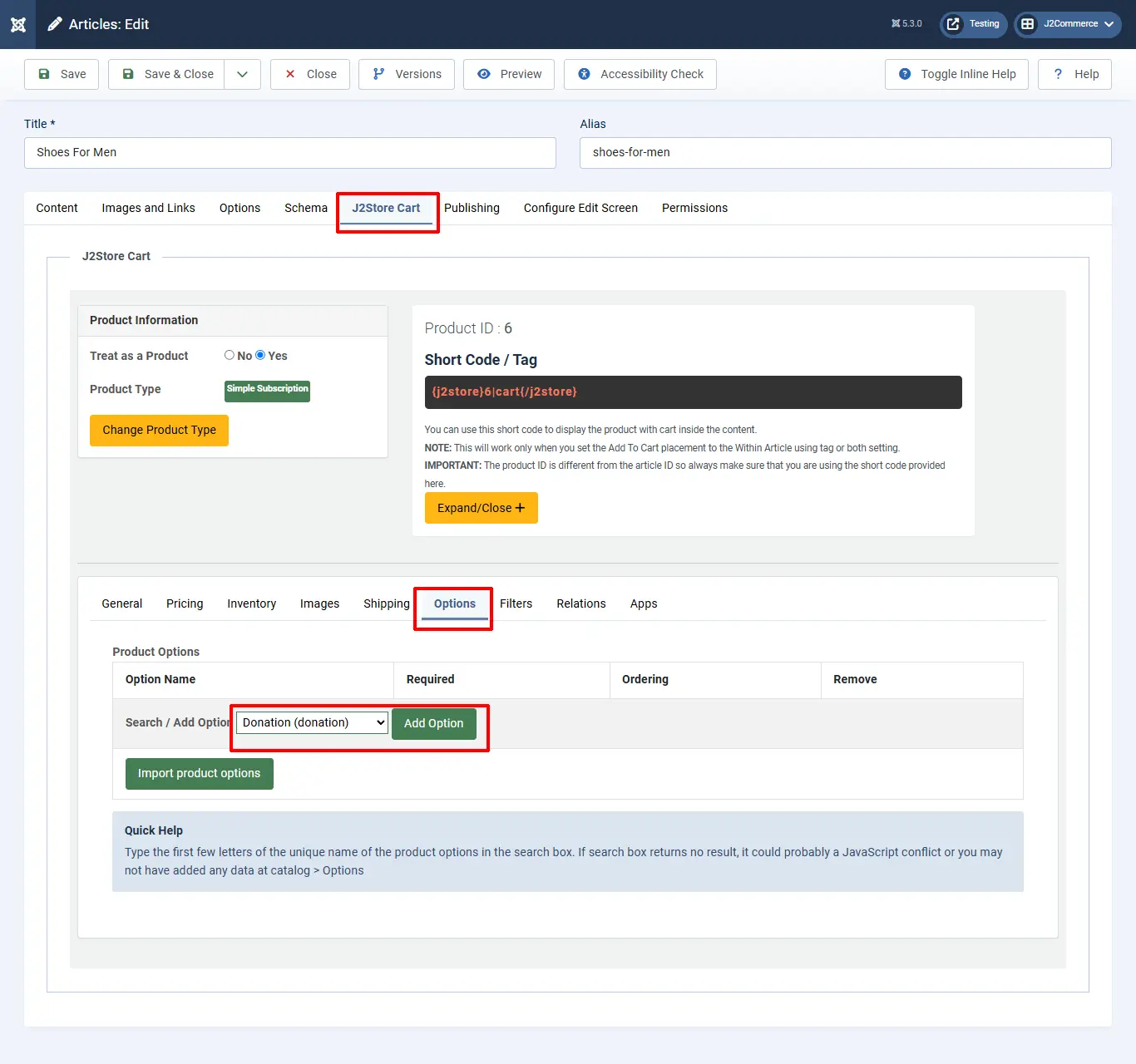
Task: Click the j2store short code box
Action: click(x=693, y=392)
